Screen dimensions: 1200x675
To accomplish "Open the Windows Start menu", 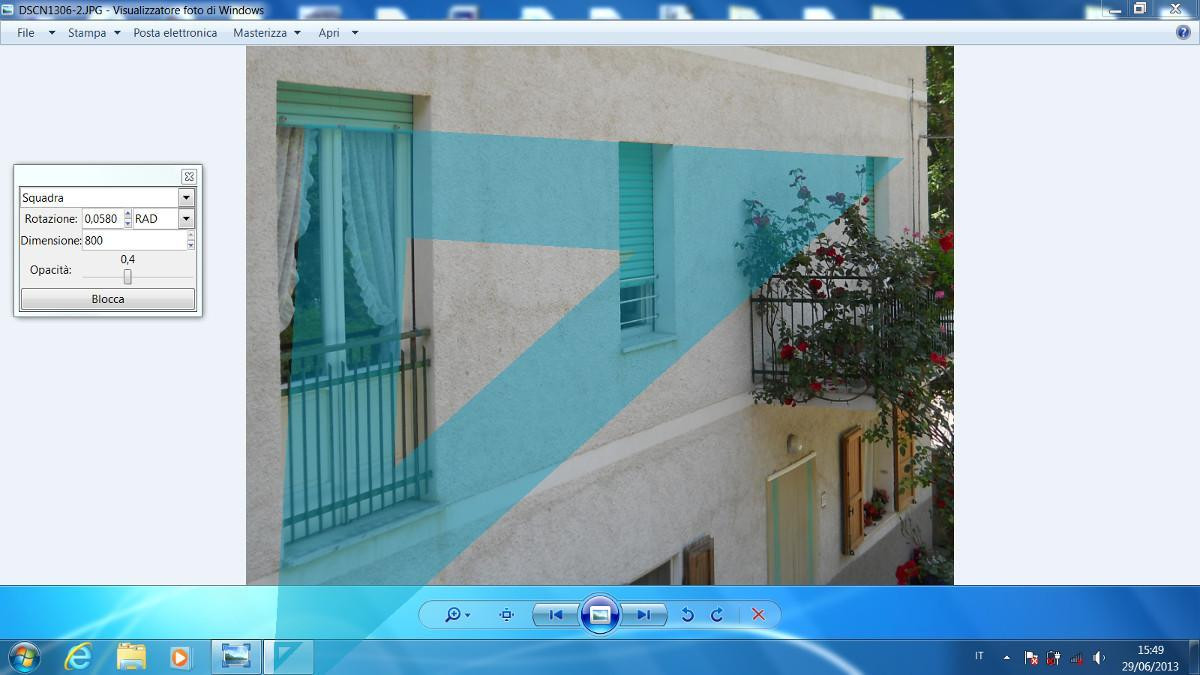I will click(23, 657).
